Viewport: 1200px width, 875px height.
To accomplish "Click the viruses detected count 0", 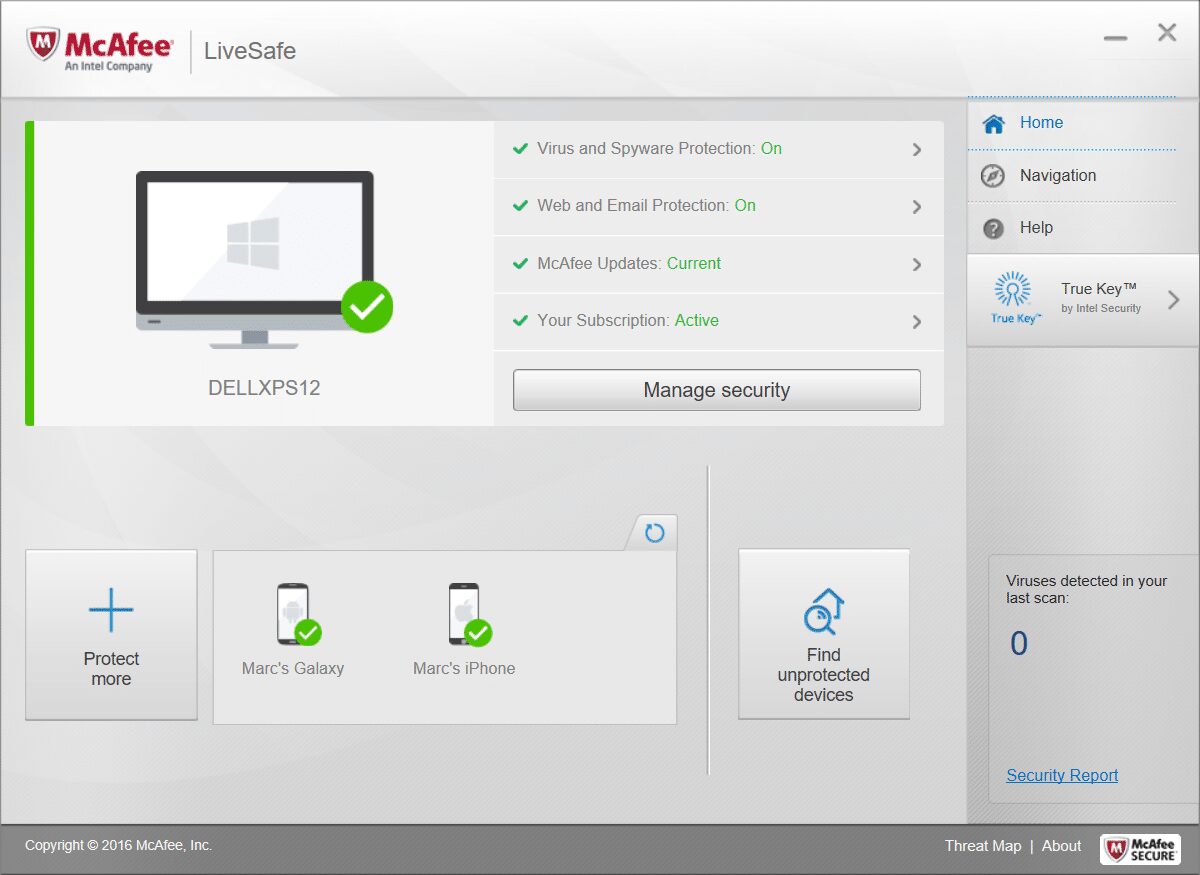I will click(1019, 644).
